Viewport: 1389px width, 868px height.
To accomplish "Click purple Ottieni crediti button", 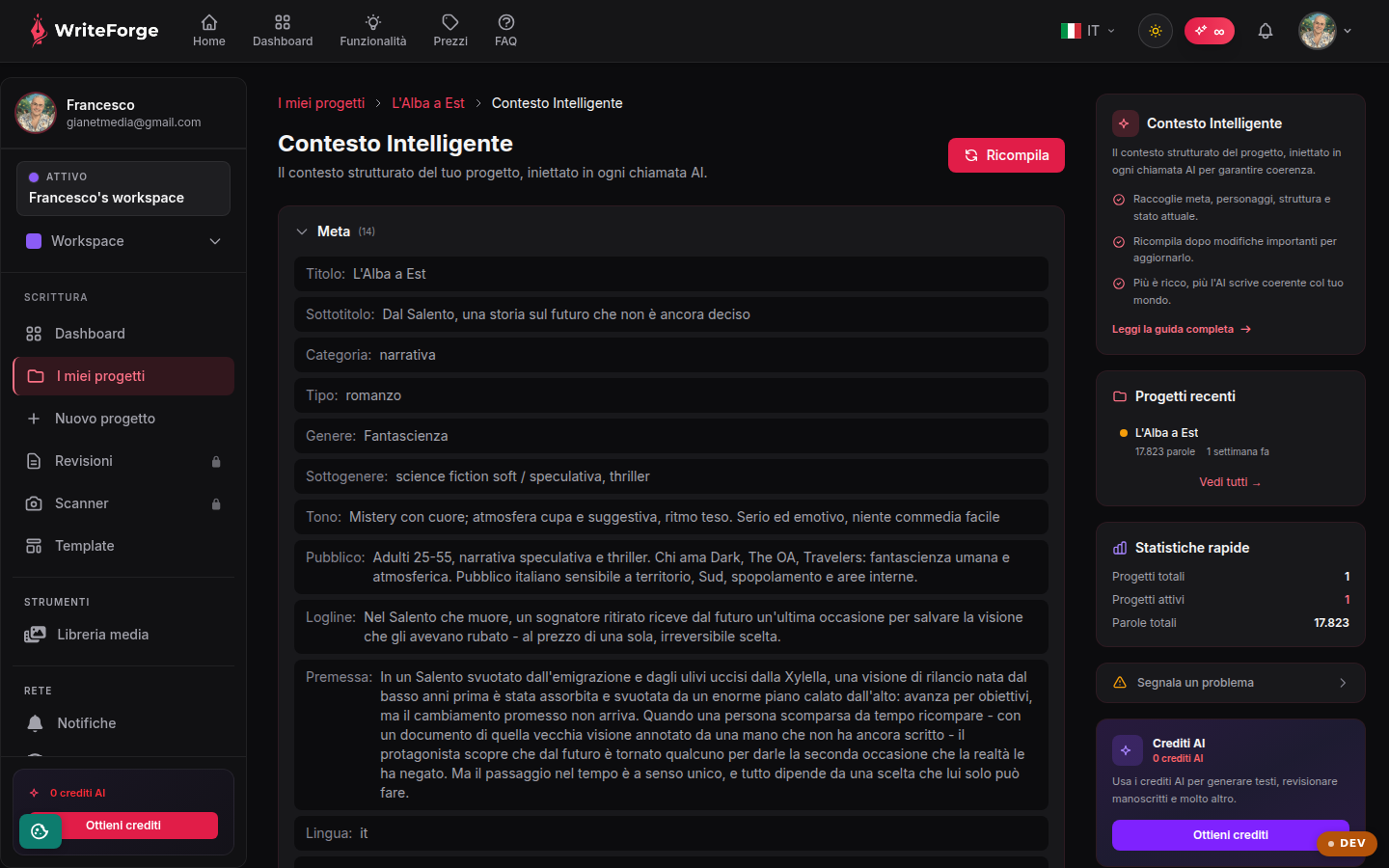I will 1231,835.
